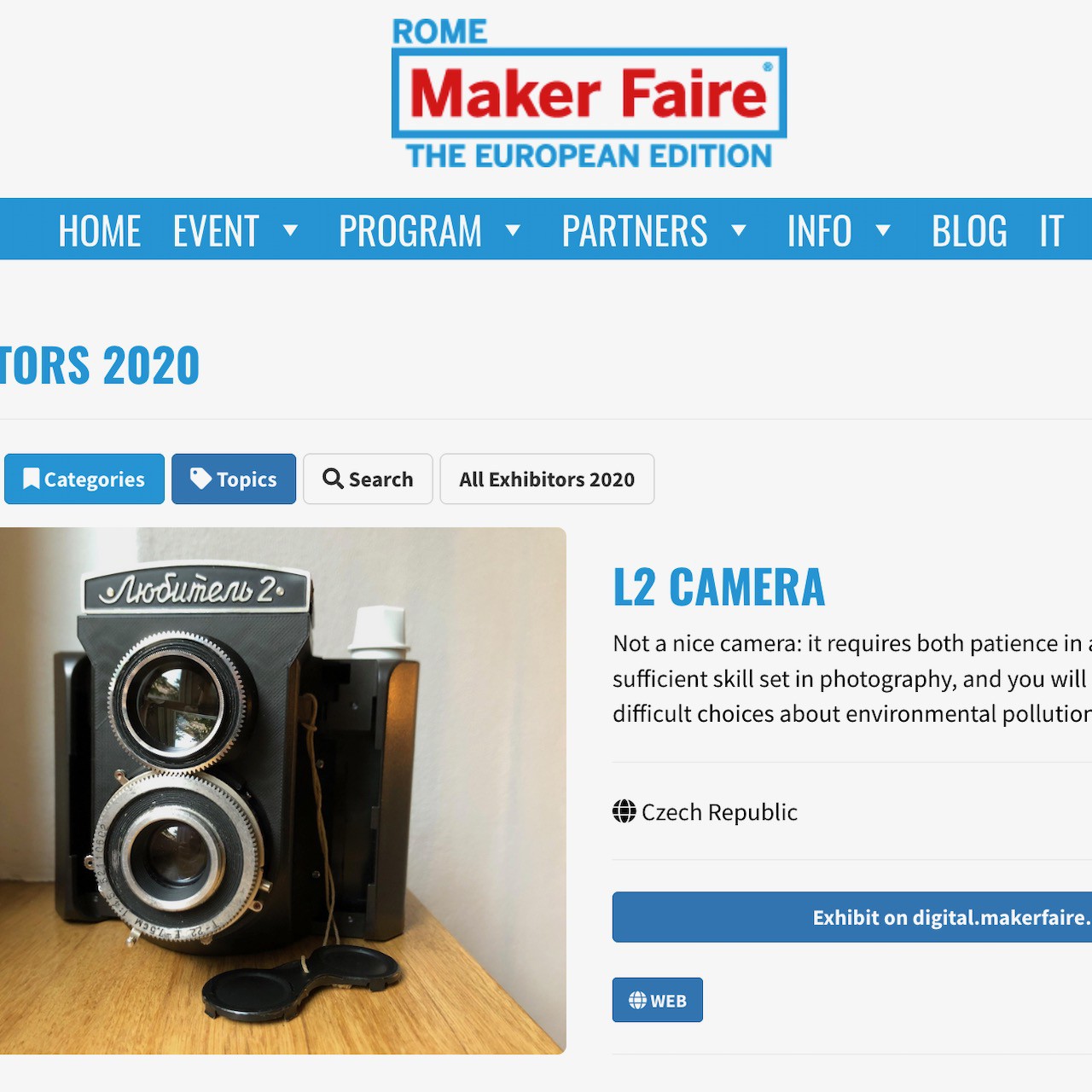Expand the INFO dropdown arrow

point(883,230)
